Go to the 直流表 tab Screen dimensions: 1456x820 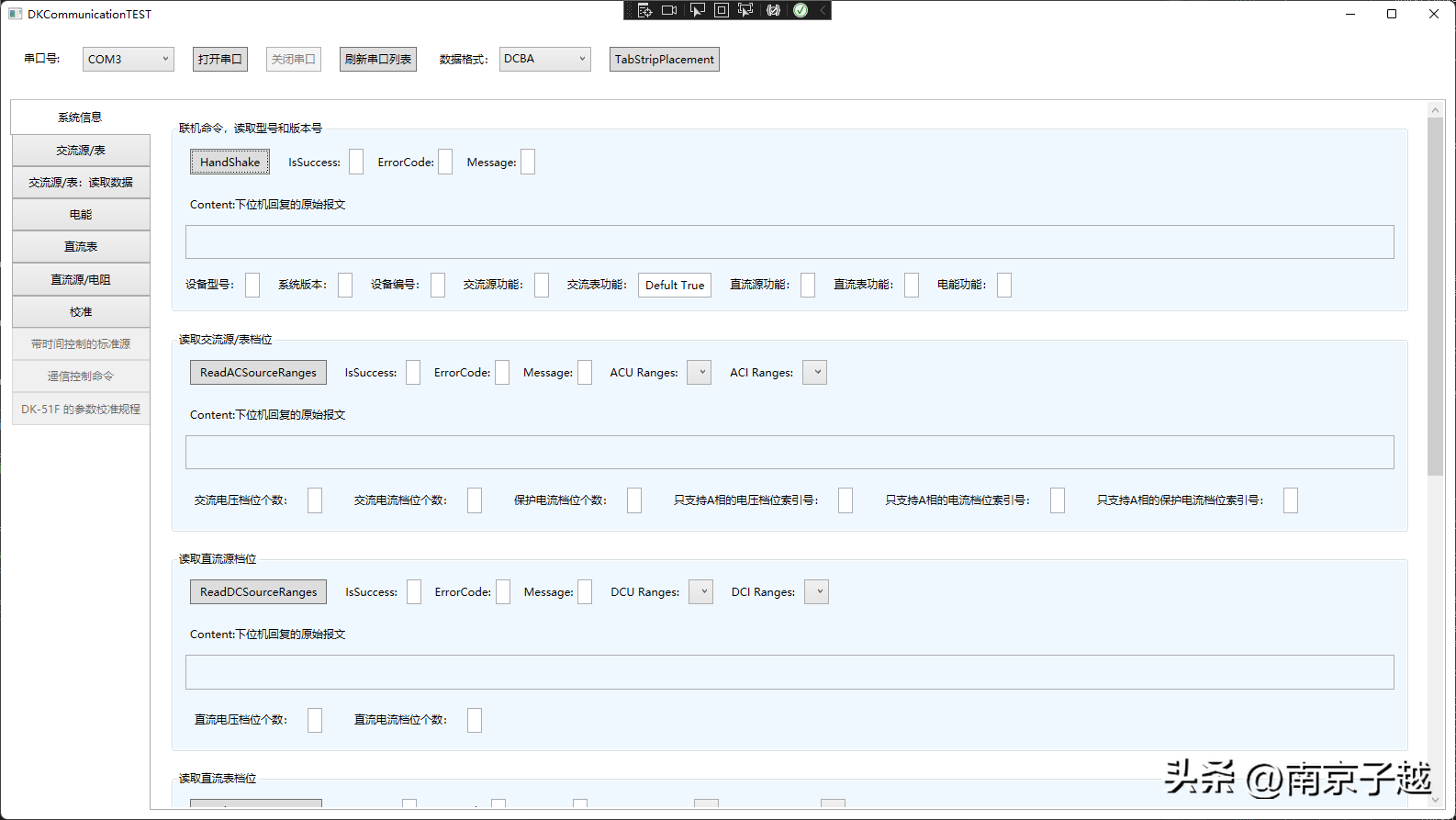(x=81, y=247)
